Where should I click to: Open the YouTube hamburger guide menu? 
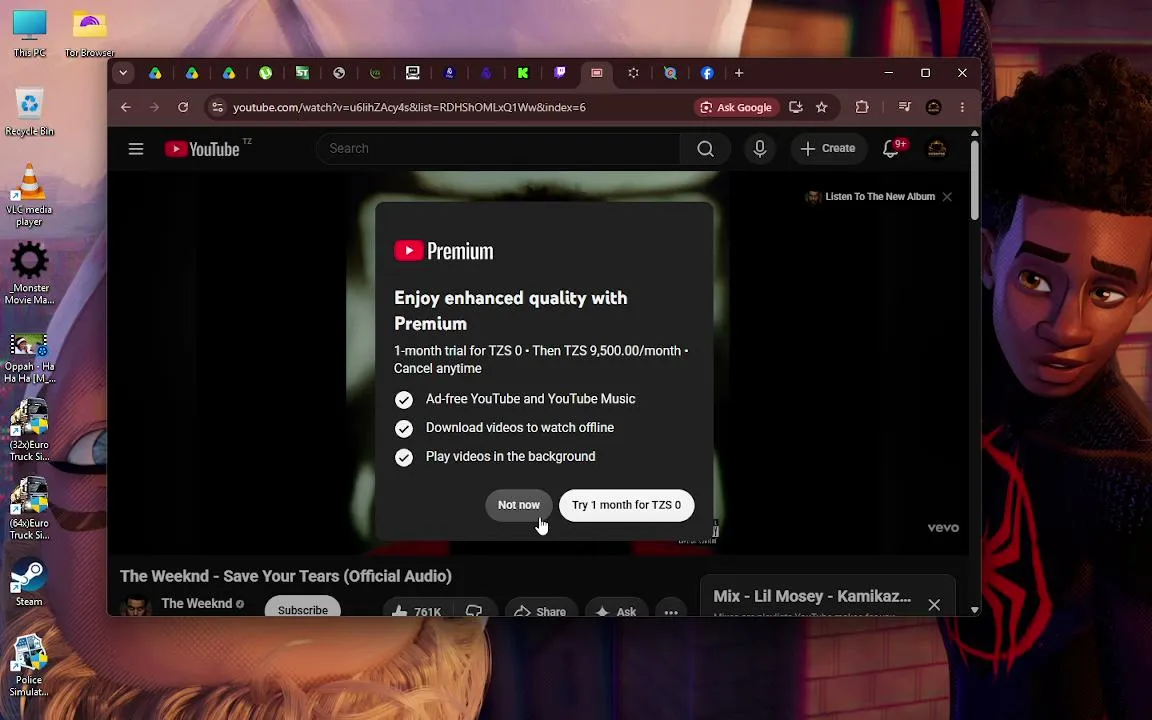pyautogui.click(x=136, y=149)
